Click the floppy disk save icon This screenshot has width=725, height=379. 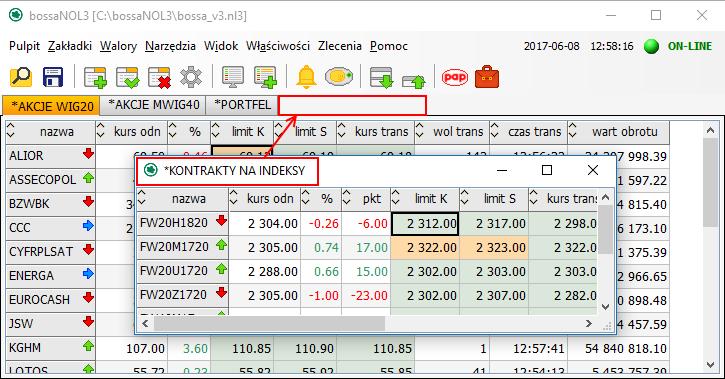point(53,77)
